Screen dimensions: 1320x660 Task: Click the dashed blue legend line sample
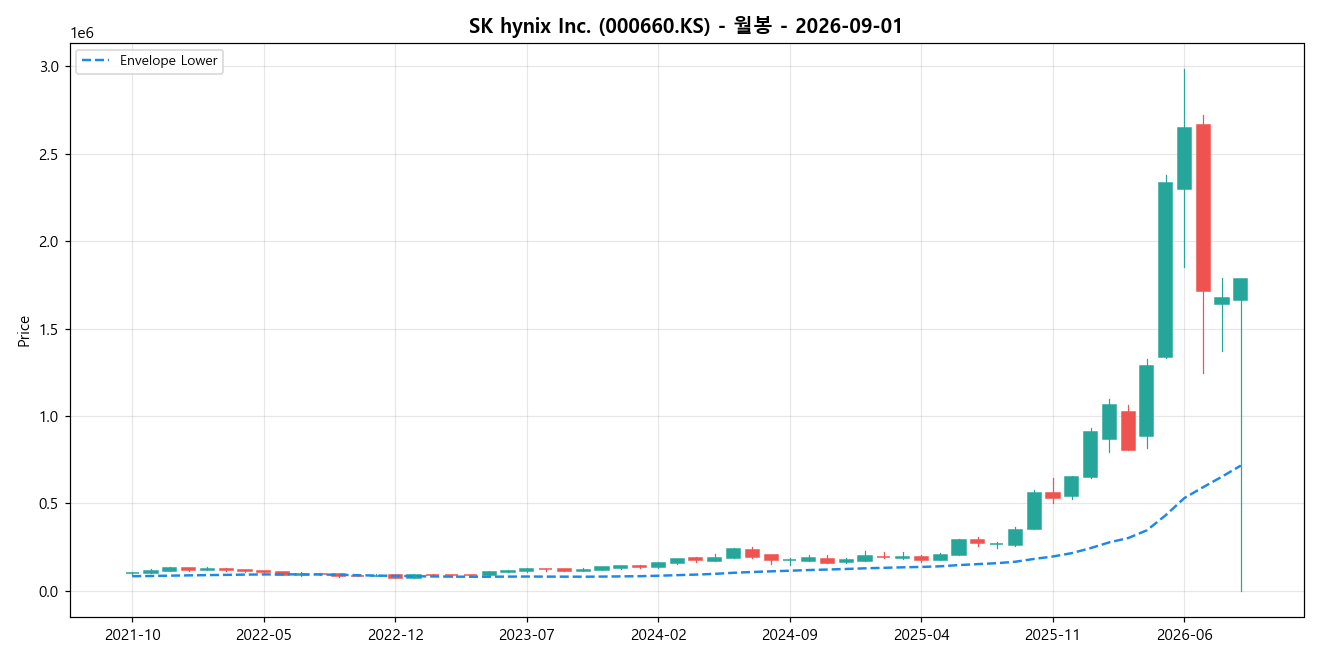[x=96, y=61]
